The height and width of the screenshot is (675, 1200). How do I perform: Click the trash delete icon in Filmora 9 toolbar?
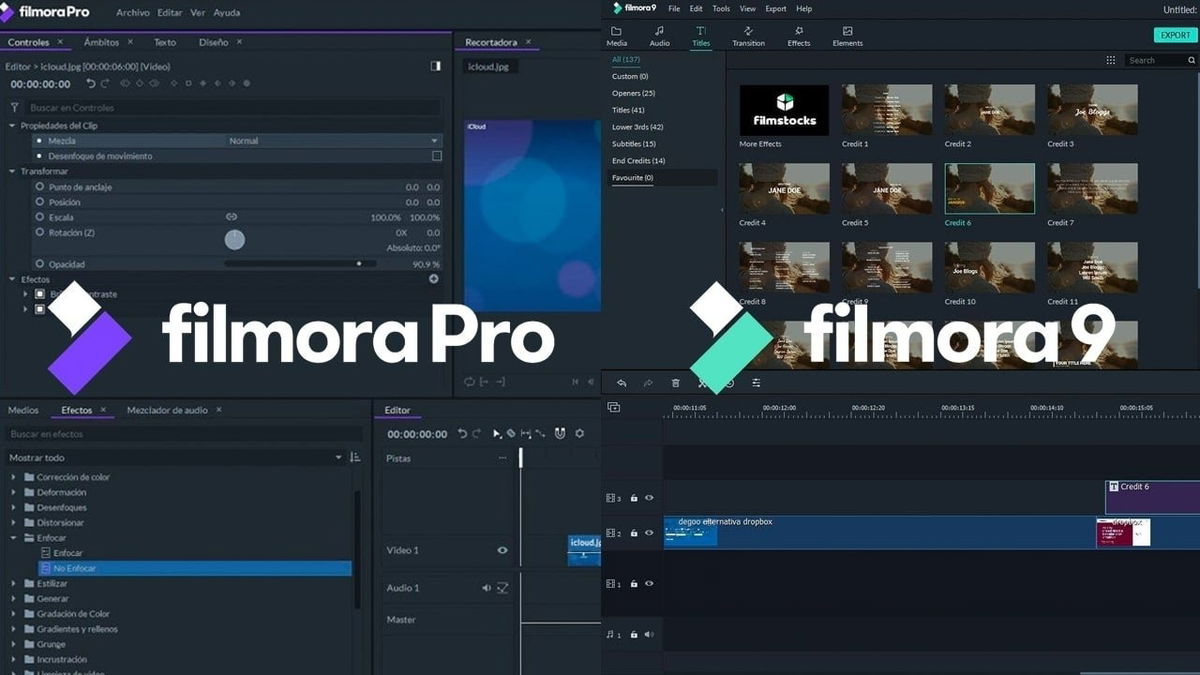click(x=676, y=383)
